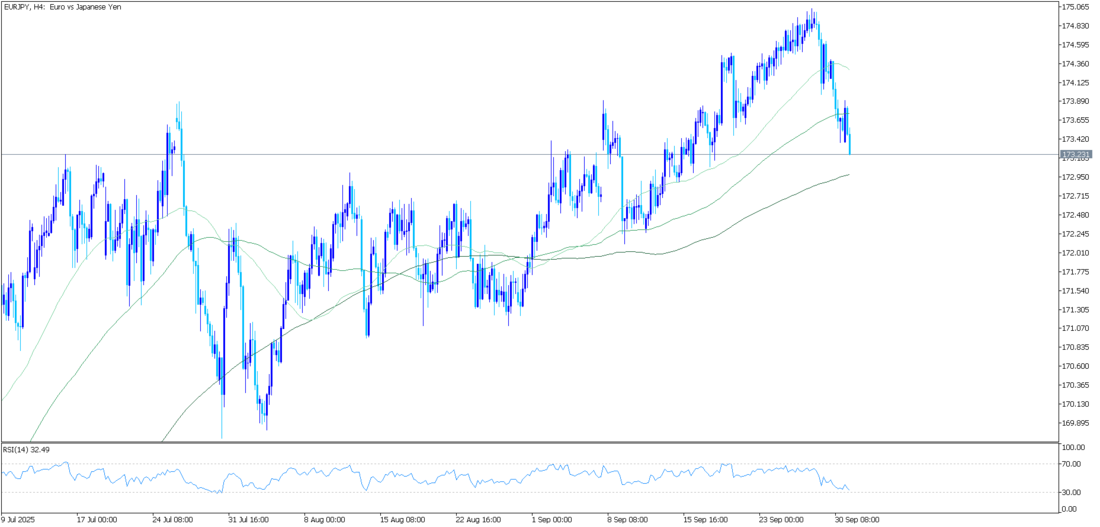
Task: Click the 169.895 price axis label
Action: tap(1076, 422)
